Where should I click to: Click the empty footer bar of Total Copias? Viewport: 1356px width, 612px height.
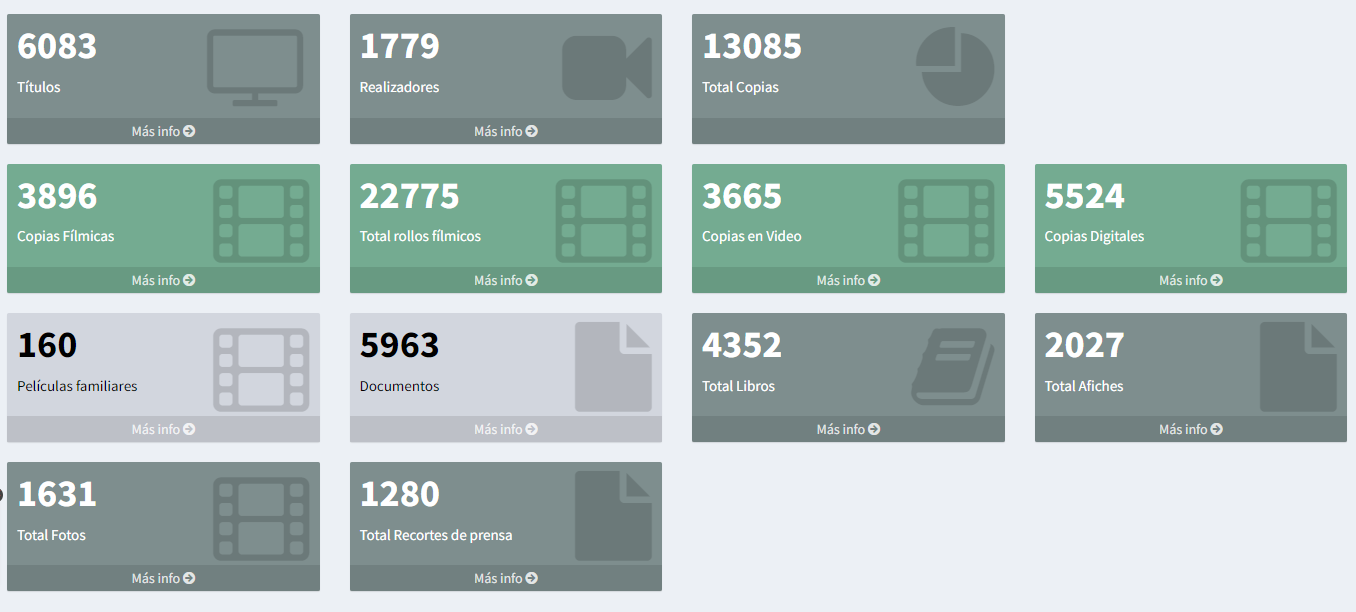[848, 131]
